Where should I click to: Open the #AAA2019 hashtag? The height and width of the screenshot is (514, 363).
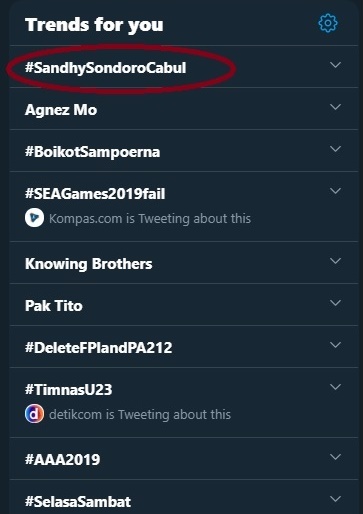(x=63, y=459)
